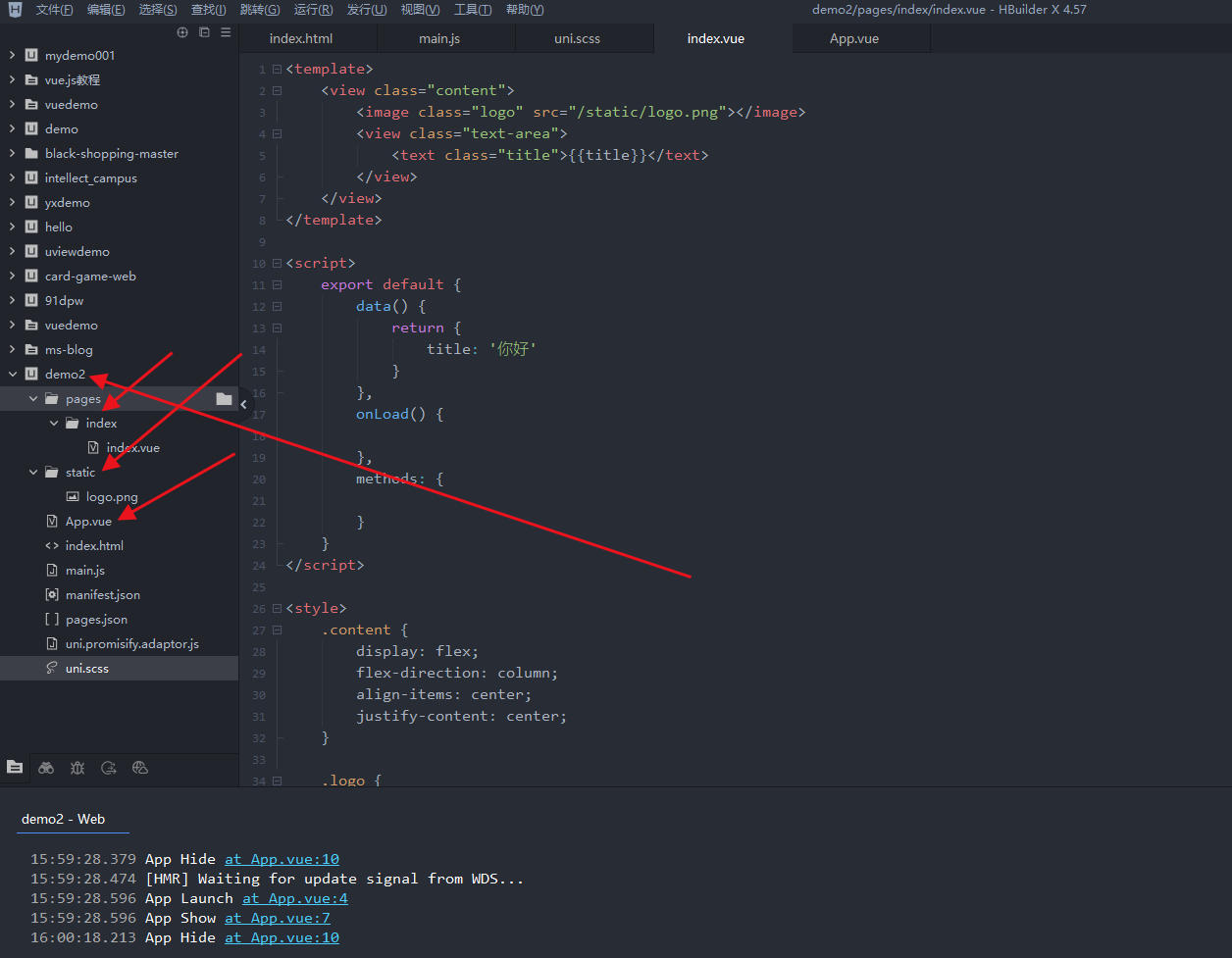
Task: Open the project manager hamburger menu
Action: 226,32
